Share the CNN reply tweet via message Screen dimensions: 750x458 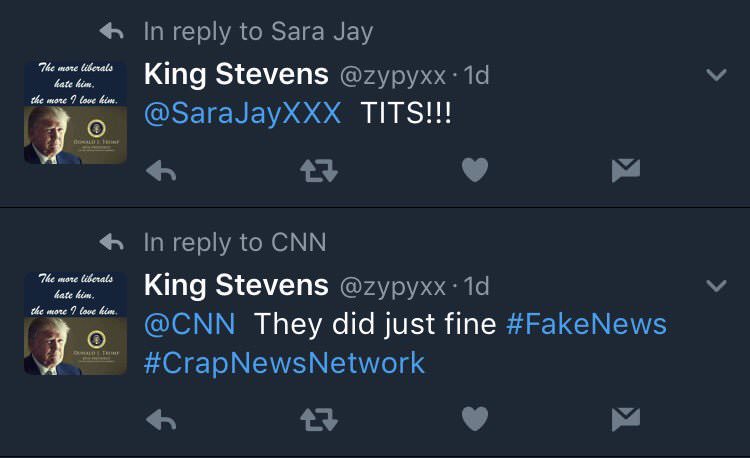pyautogui.click(x=625, y=420)
